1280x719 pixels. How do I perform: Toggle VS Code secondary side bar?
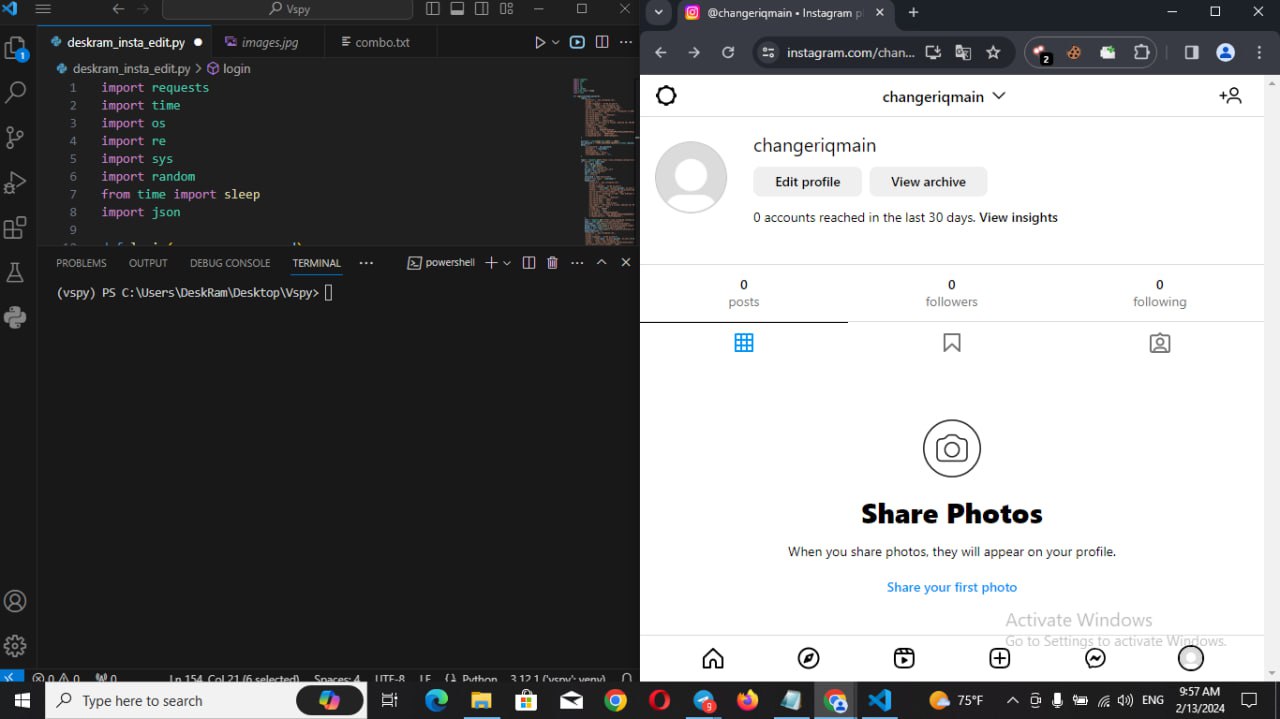pos(482,9)
